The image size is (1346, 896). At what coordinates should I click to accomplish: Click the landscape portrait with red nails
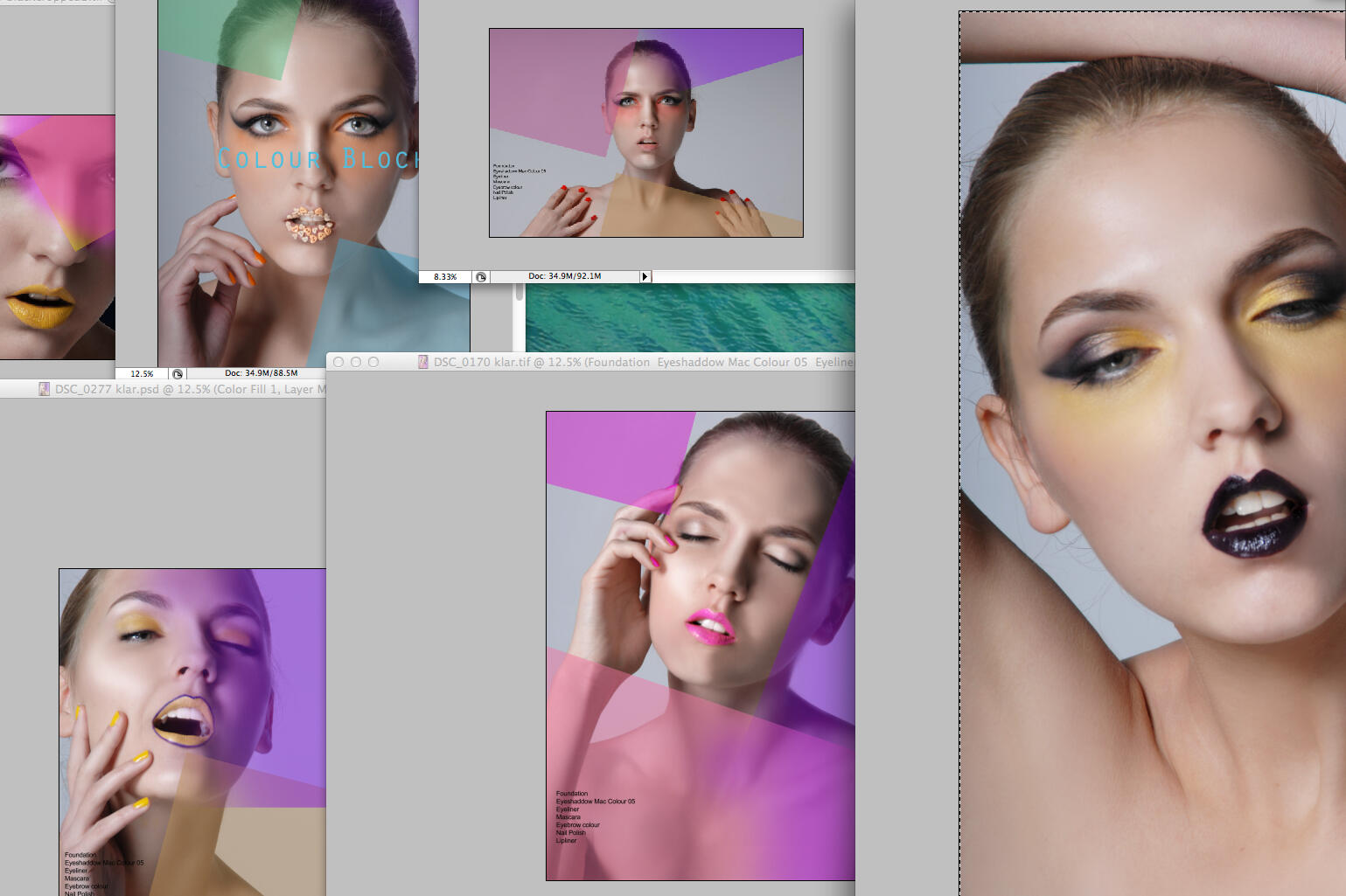[645, 133]
